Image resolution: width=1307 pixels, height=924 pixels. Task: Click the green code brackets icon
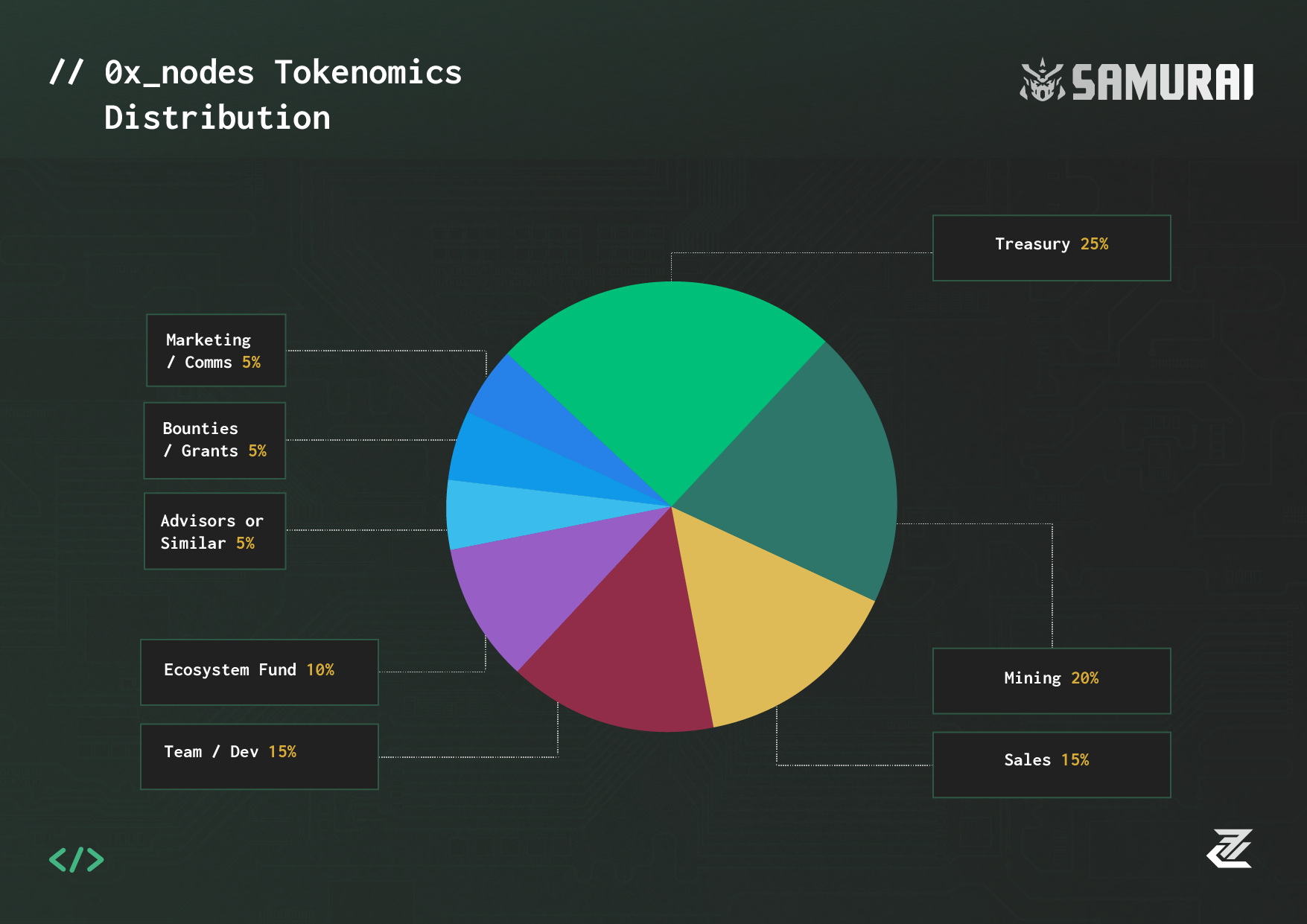[x=76, y=859]
